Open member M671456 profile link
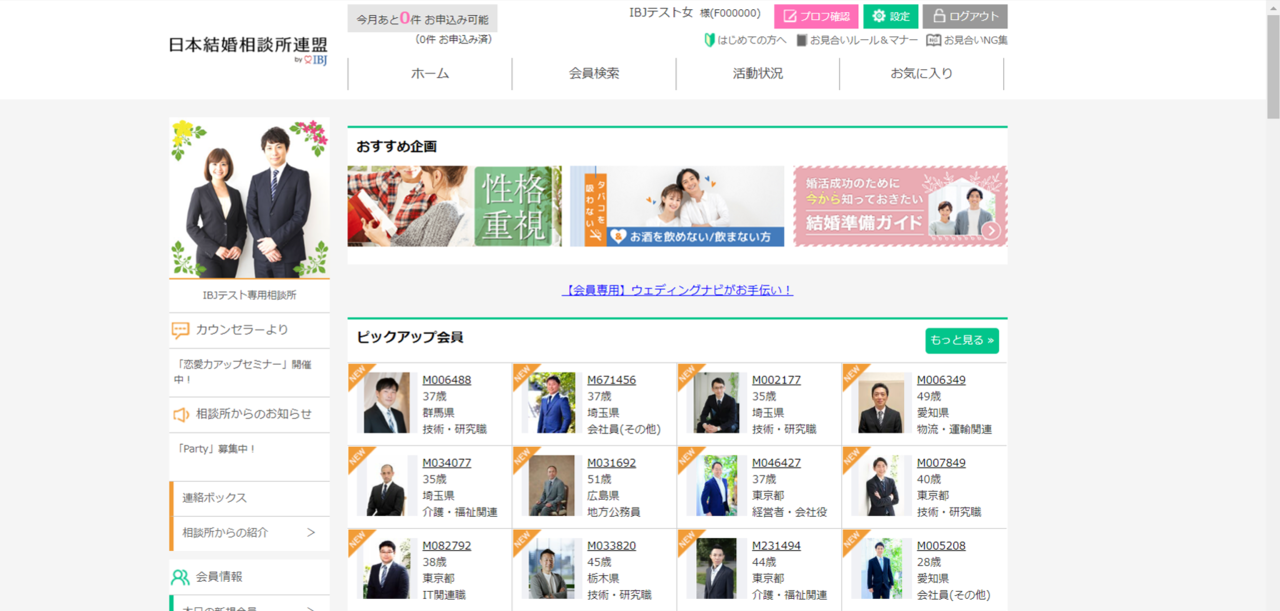 611,380
